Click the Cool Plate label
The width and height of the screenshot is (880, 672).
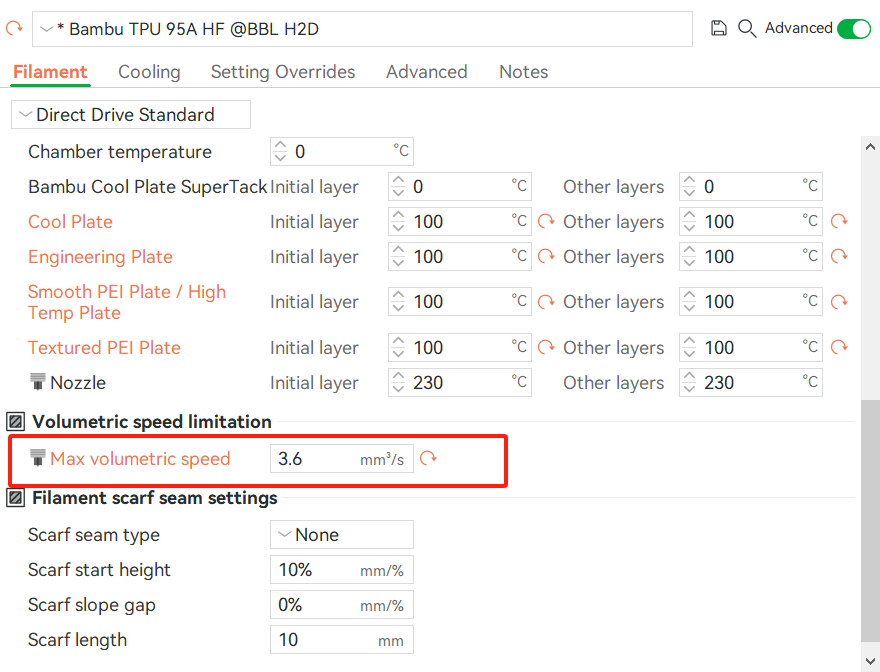pos(70,222)
